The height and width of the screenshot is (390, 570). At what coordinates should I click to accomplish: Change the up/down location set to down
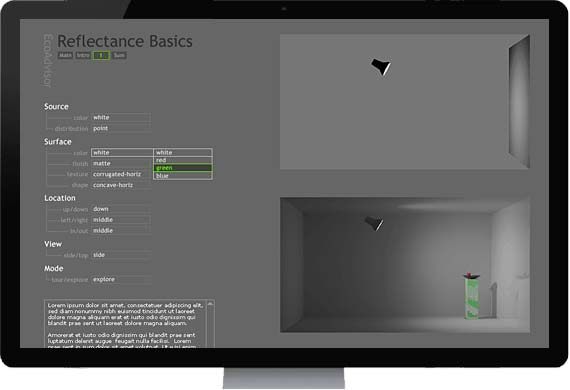pyautogui.click(x=121, y=209)
